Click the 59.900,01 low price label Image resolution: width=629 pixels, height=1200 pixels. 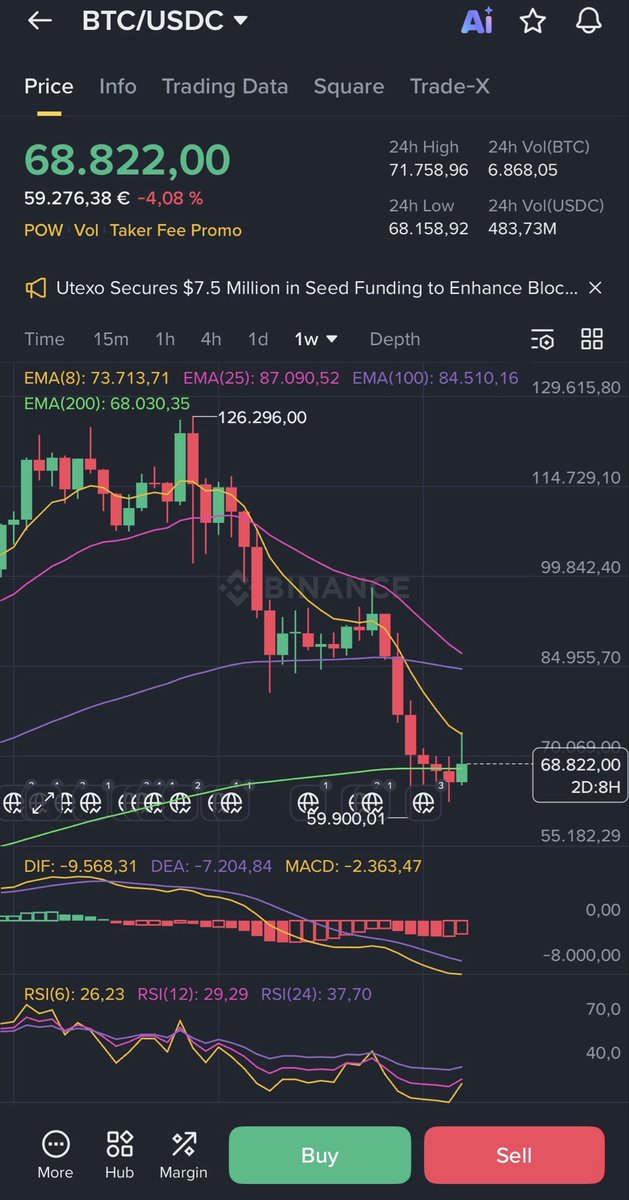click(346, 818)
